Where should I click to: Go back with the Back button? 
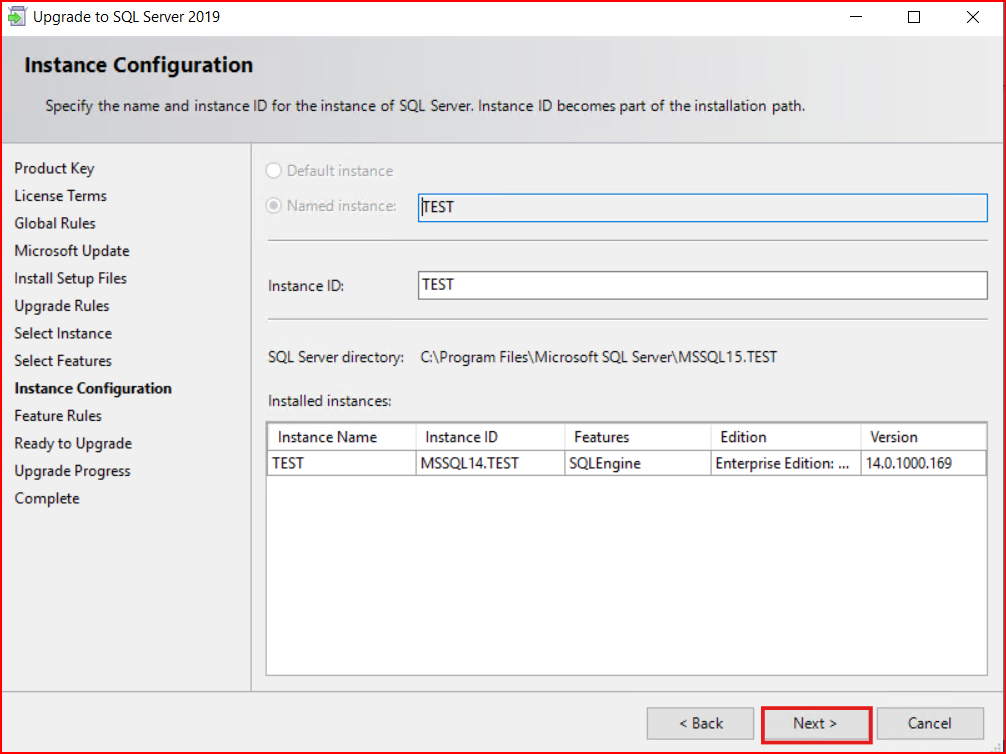pyautogui.click(x=700, y=723)
